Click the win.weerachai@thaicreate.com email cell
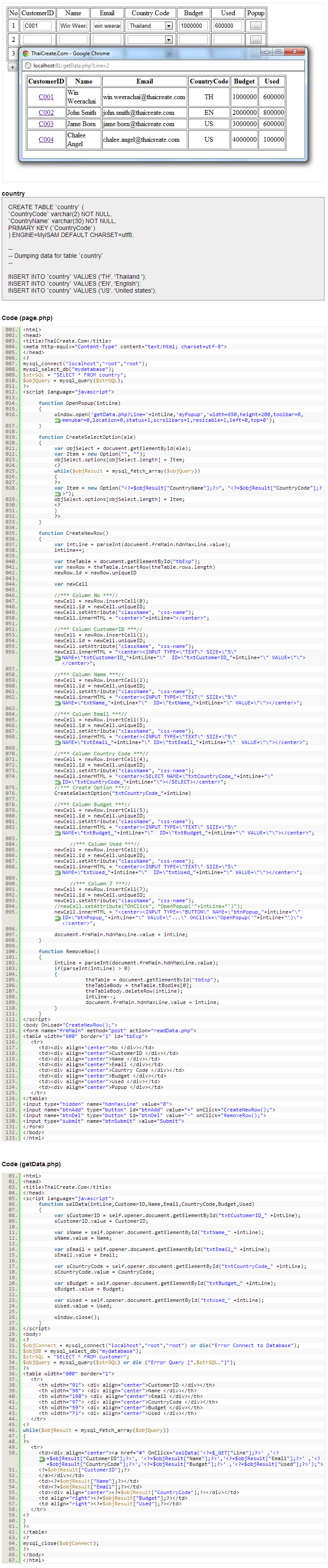The image size is (328, 1568). point(145,97)
